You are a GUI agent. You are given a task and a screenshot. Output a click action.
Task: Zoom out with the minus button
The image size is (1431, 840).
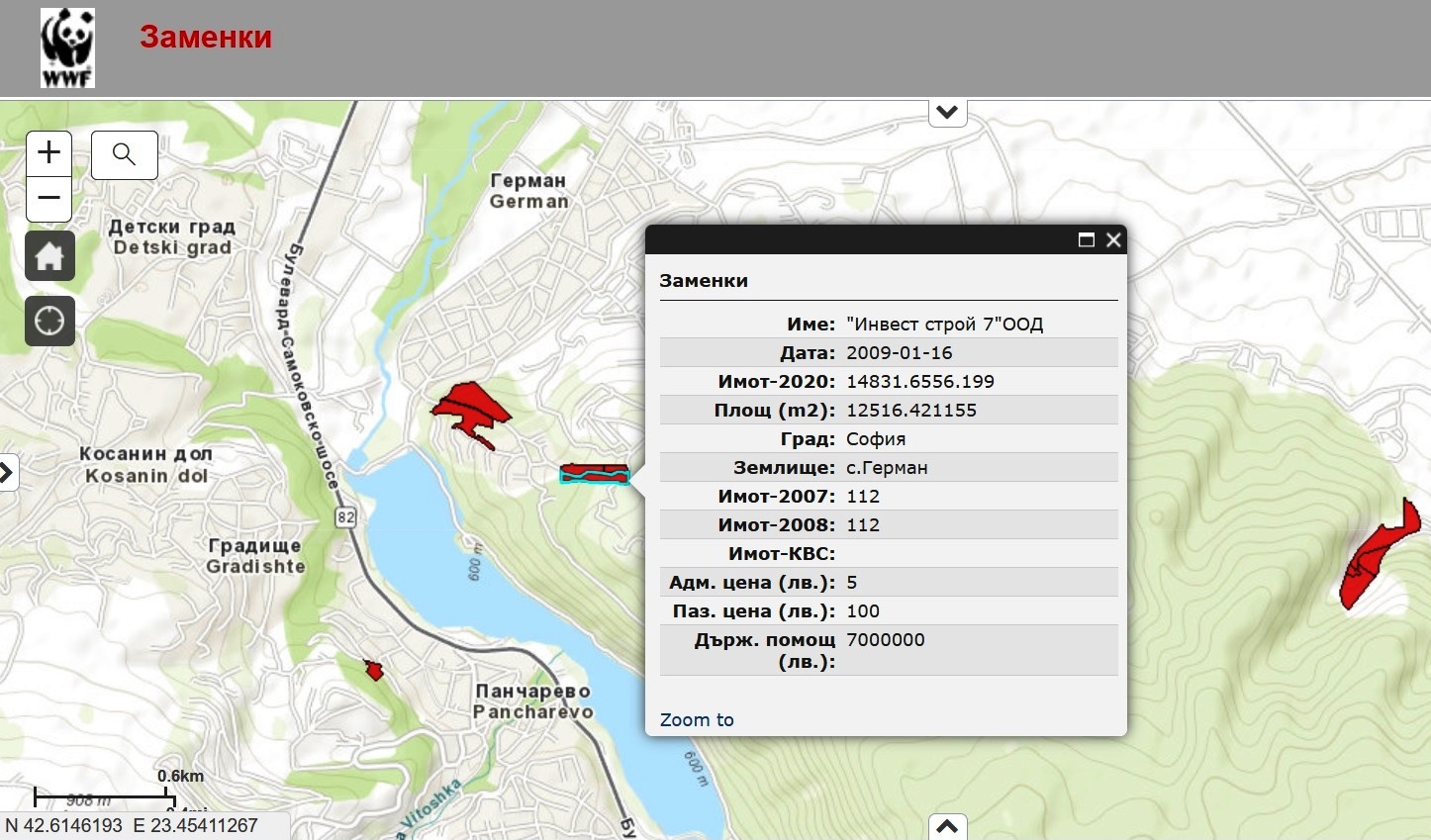pyautogui.click(x=48, y=199)
